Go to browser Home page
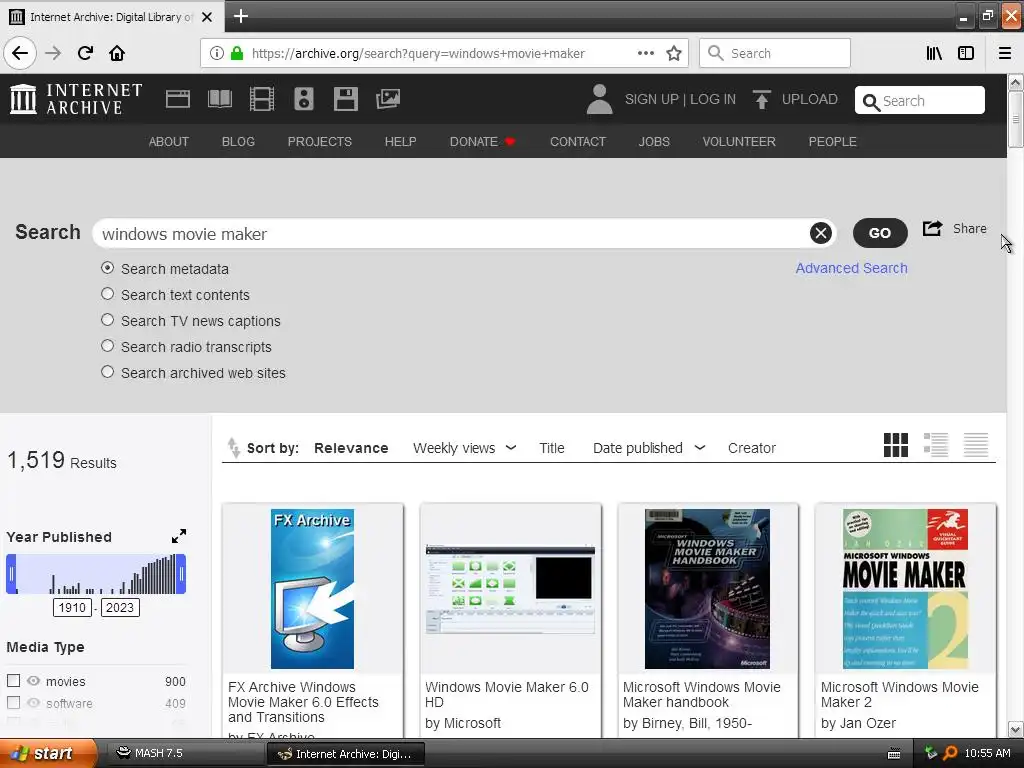 coord(117,53)
